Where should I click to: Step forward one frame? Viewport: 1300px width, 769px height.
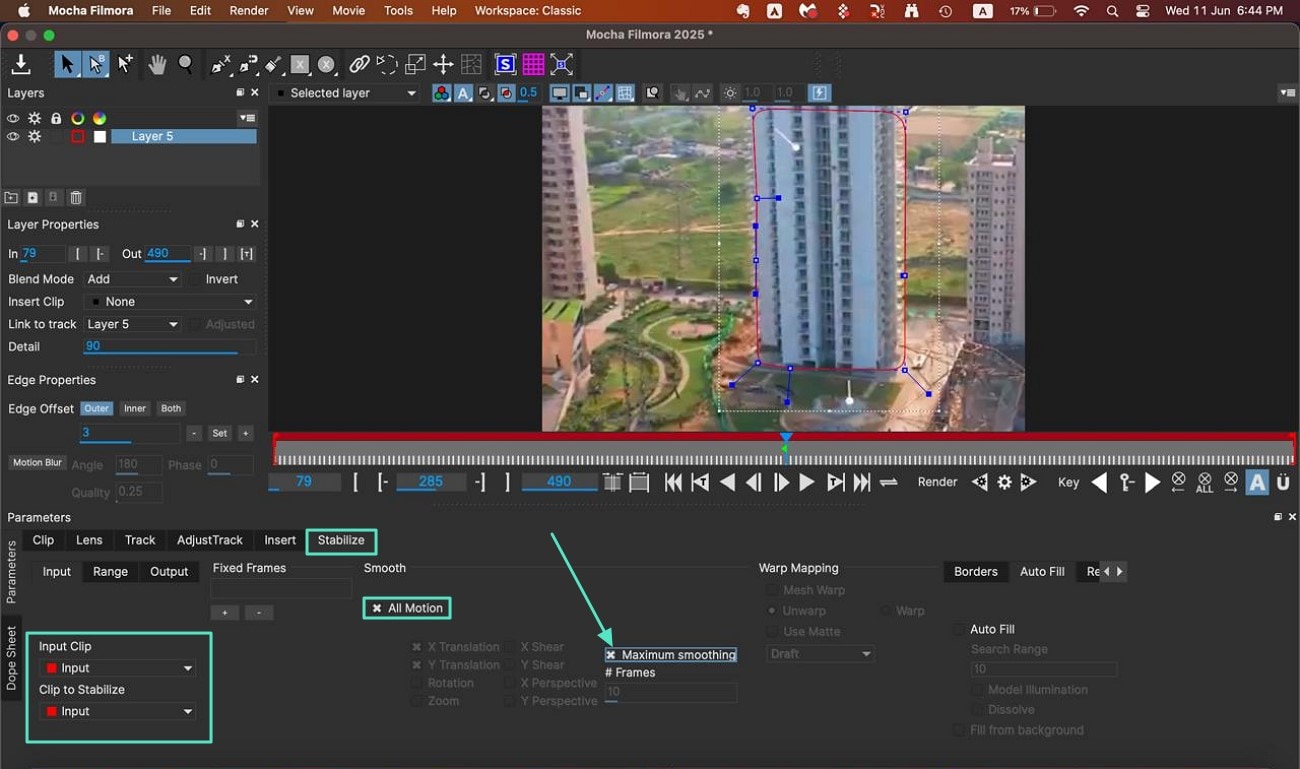781,482
